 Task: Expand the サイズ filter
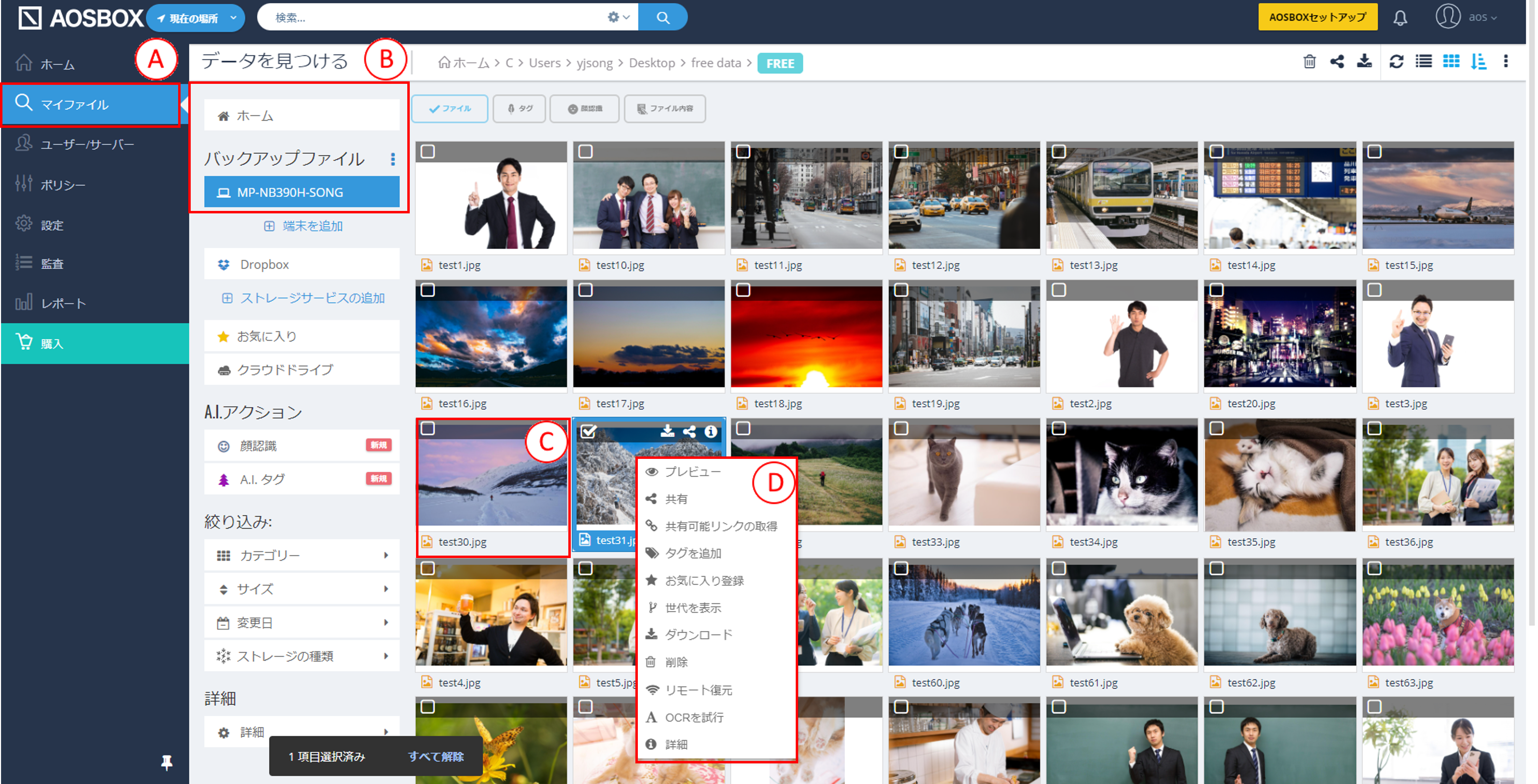301,589
